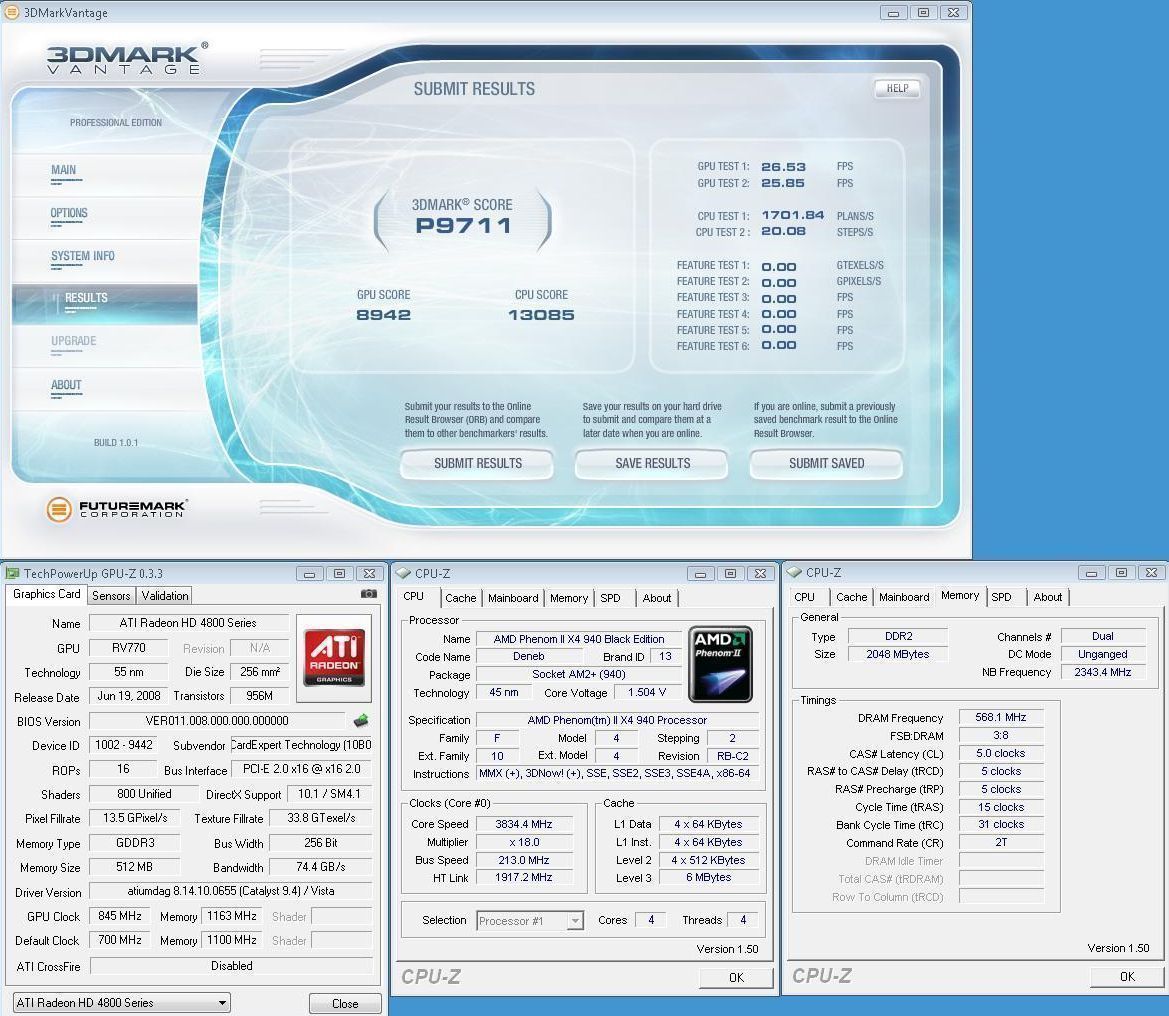1169x1016 pixels.
Task: Switch to the Validation tab in GPU-Z
Action: pyautogui.click(x=165, y=596)
